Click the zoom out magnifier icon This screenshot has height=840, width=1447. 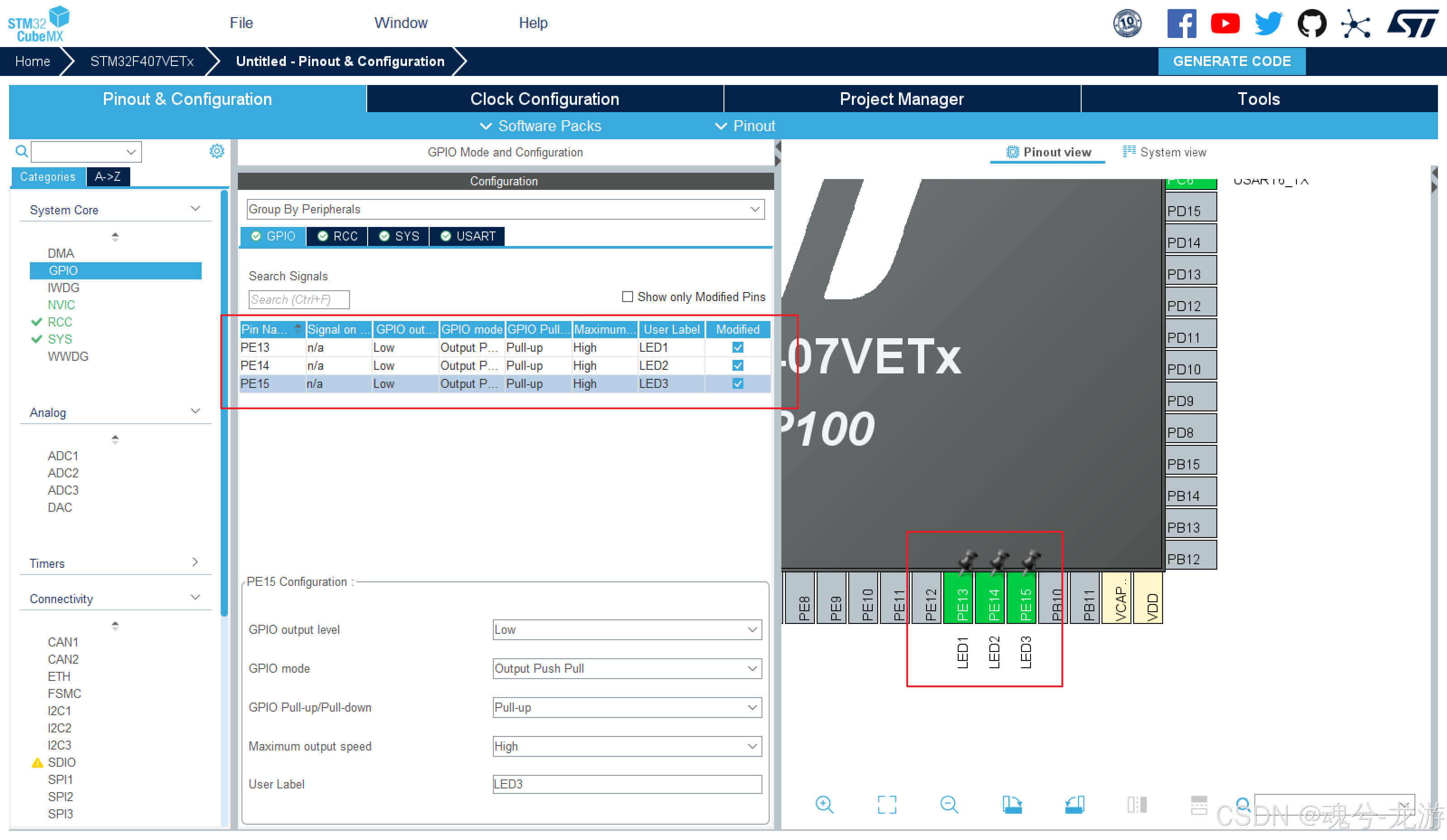click(949, 804)
